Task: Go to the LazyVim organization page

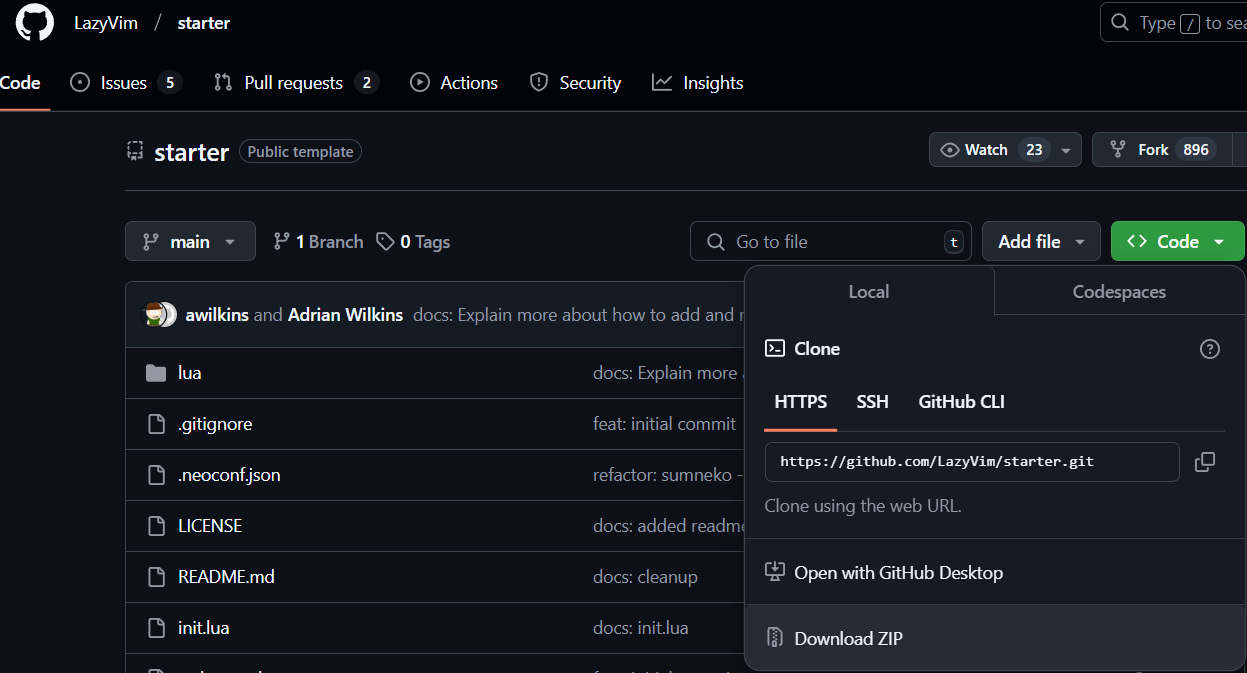Action: click(x=106, y=23)
